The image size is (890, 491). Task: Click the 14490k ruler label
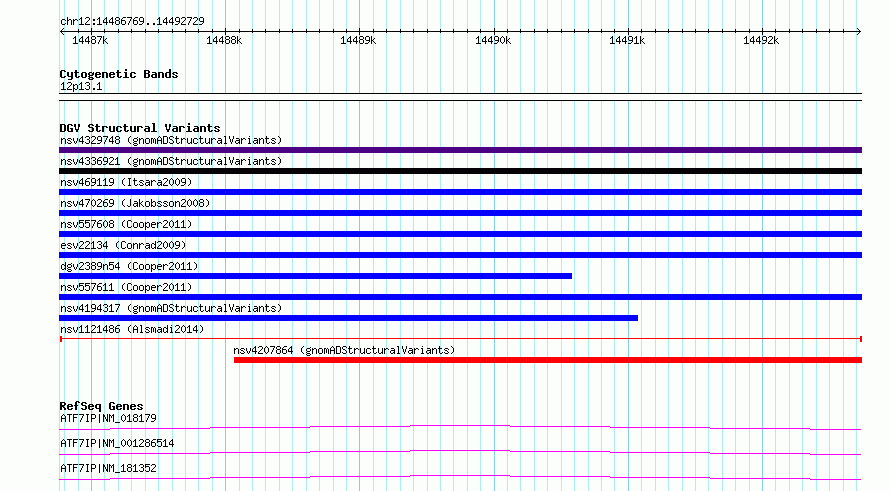click(x=493, y=40)
